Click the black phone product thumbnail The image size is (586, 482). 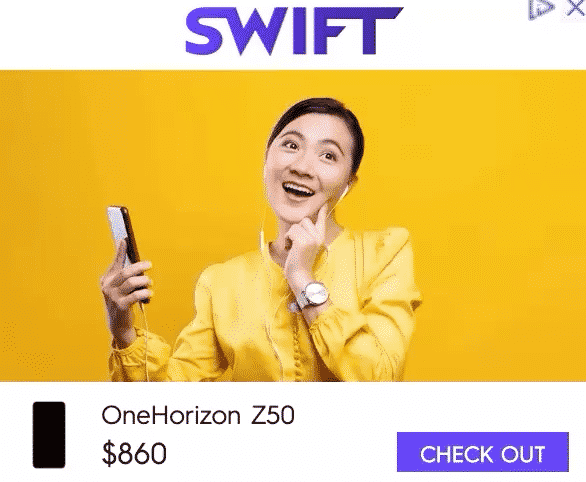49,435
